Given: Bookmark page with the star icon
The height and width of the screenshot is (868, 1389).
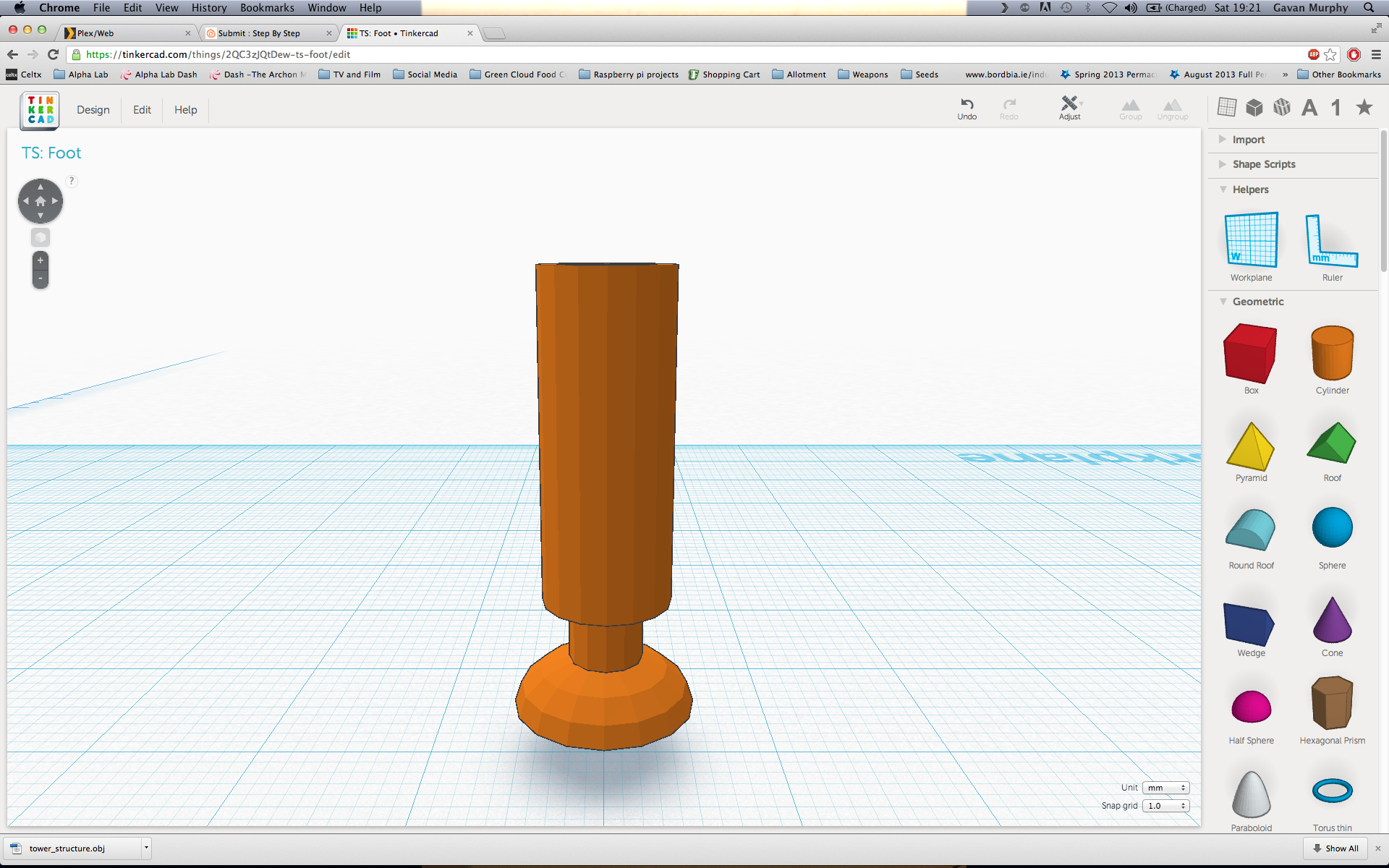Looking at the screenshot, I should click(x=1330, y=55).
